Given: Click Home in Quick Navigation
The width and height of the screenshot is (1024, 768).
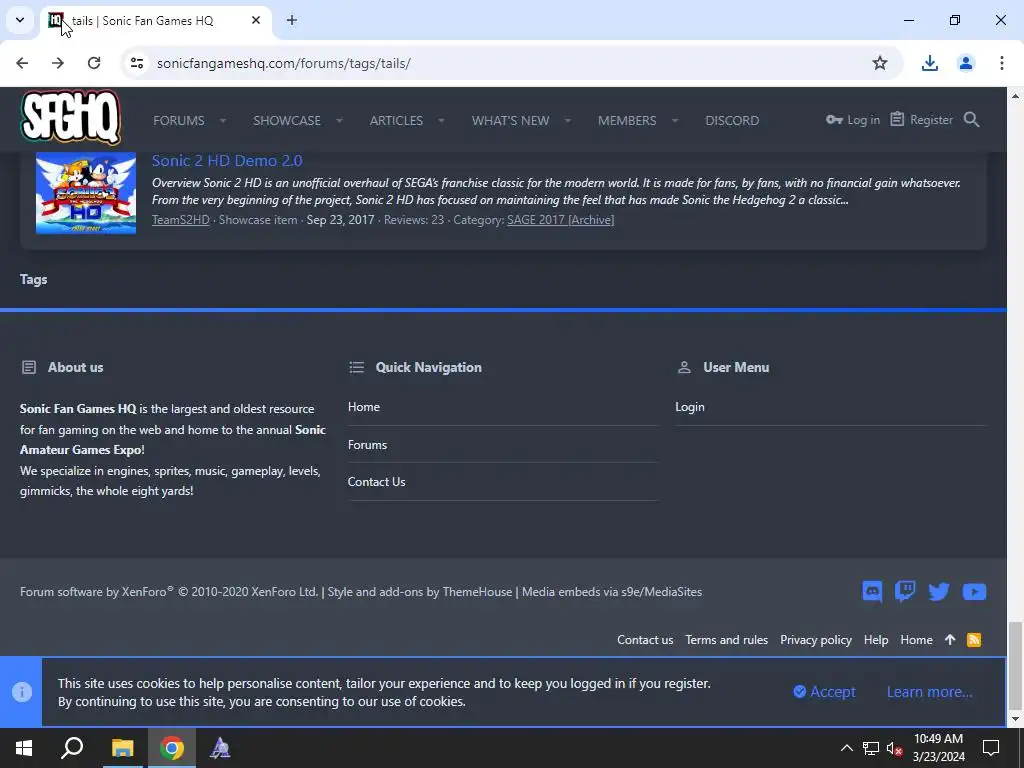Looking at the screenshot, I should pos(364,407).
